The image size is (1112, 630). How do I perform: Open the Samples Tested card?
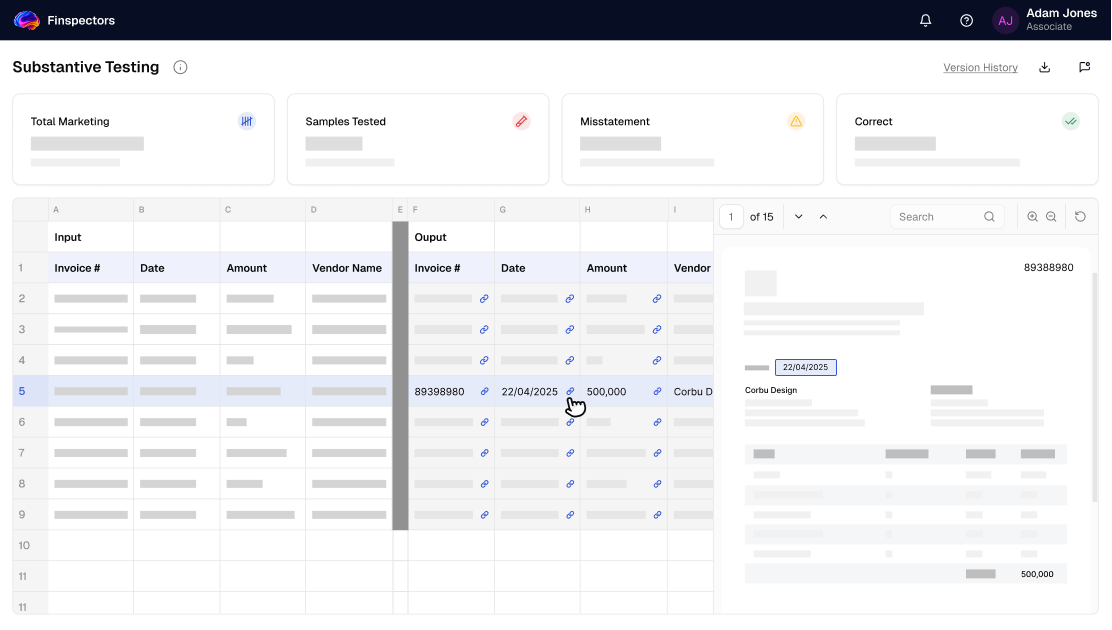tap(418, 139)
